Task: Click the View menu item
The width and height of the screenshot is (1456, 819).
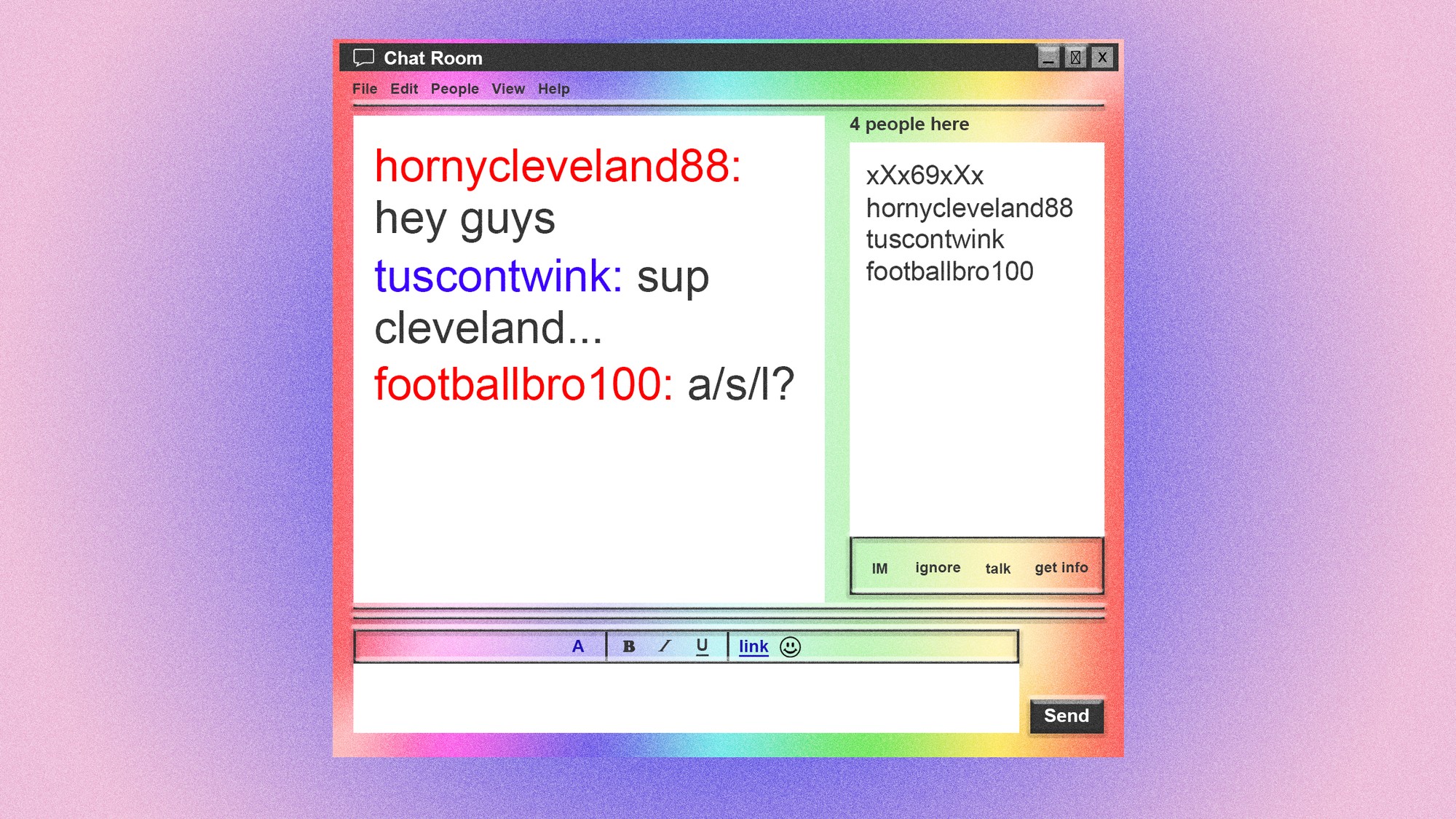Action: [x=507, y=88]
